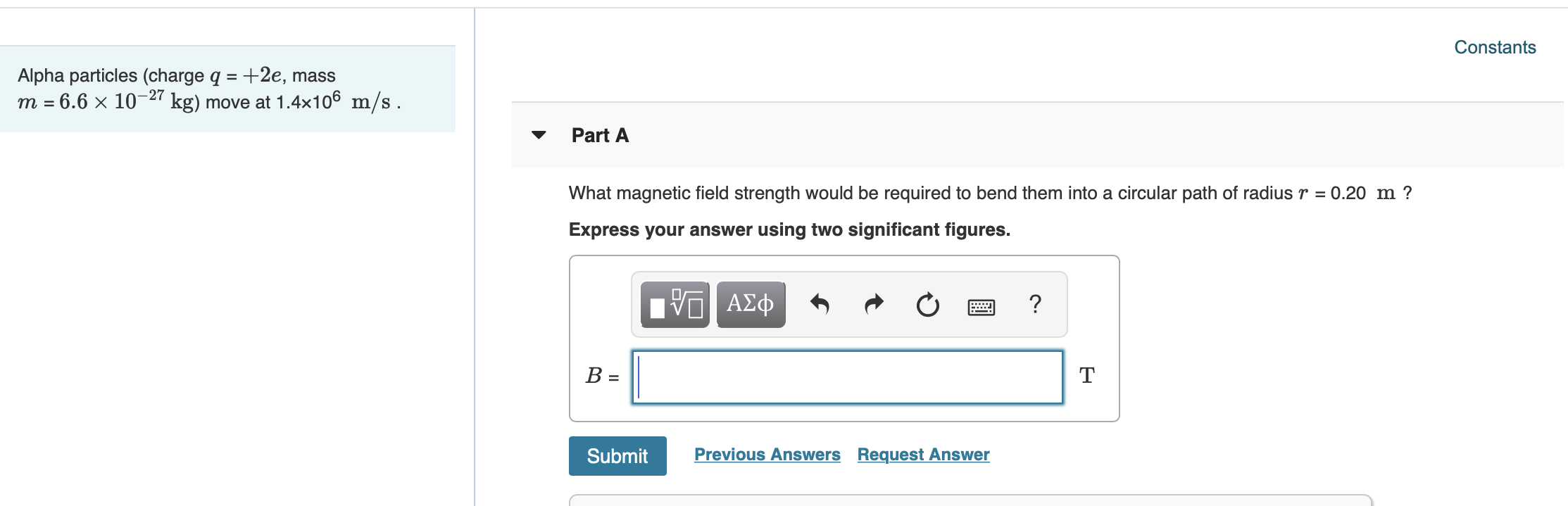Click the undo arrow in the equation toolbar
This screenshot has width=1568, height=506.
820,304
